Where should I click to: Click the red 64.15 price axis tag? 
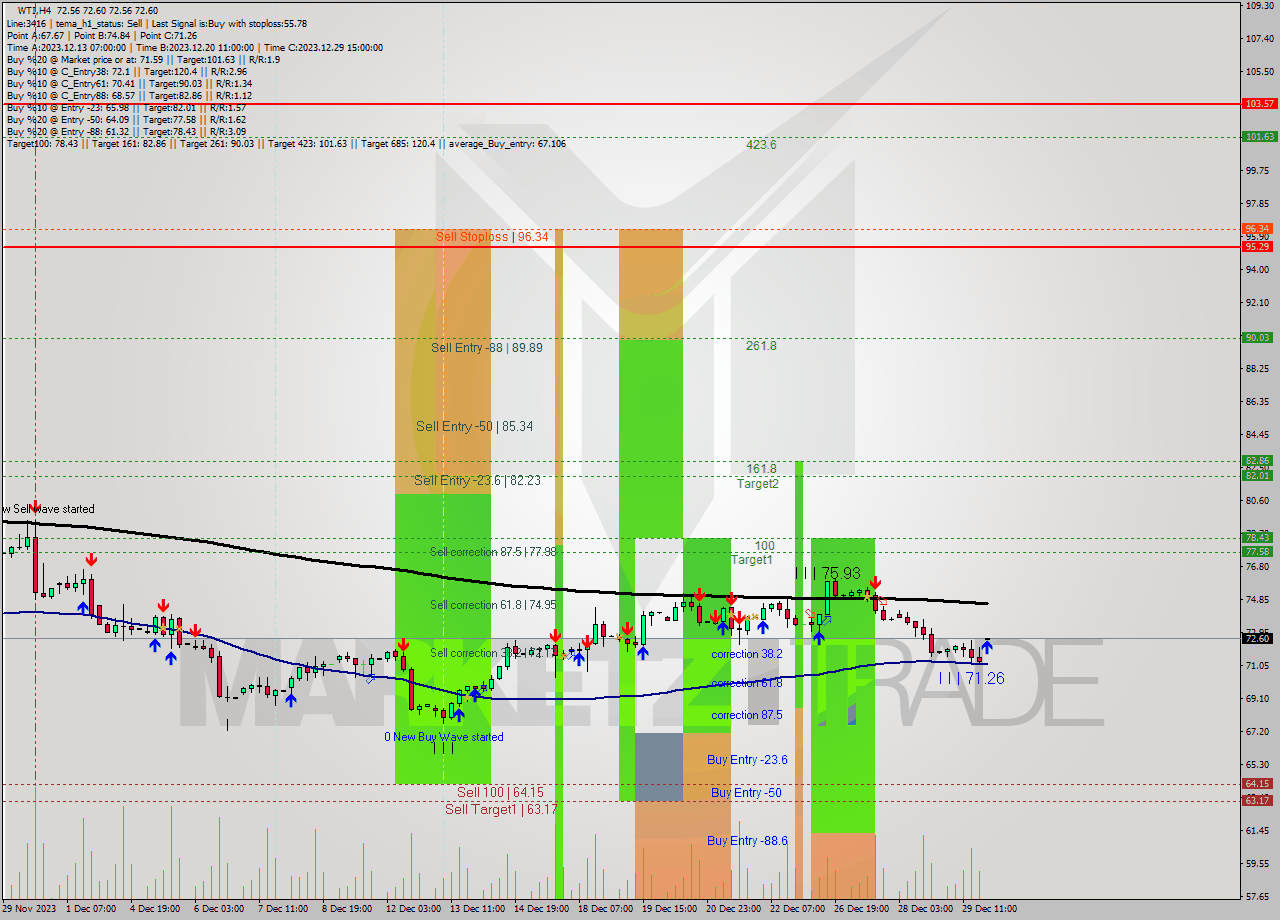[x=1259, y=784]
